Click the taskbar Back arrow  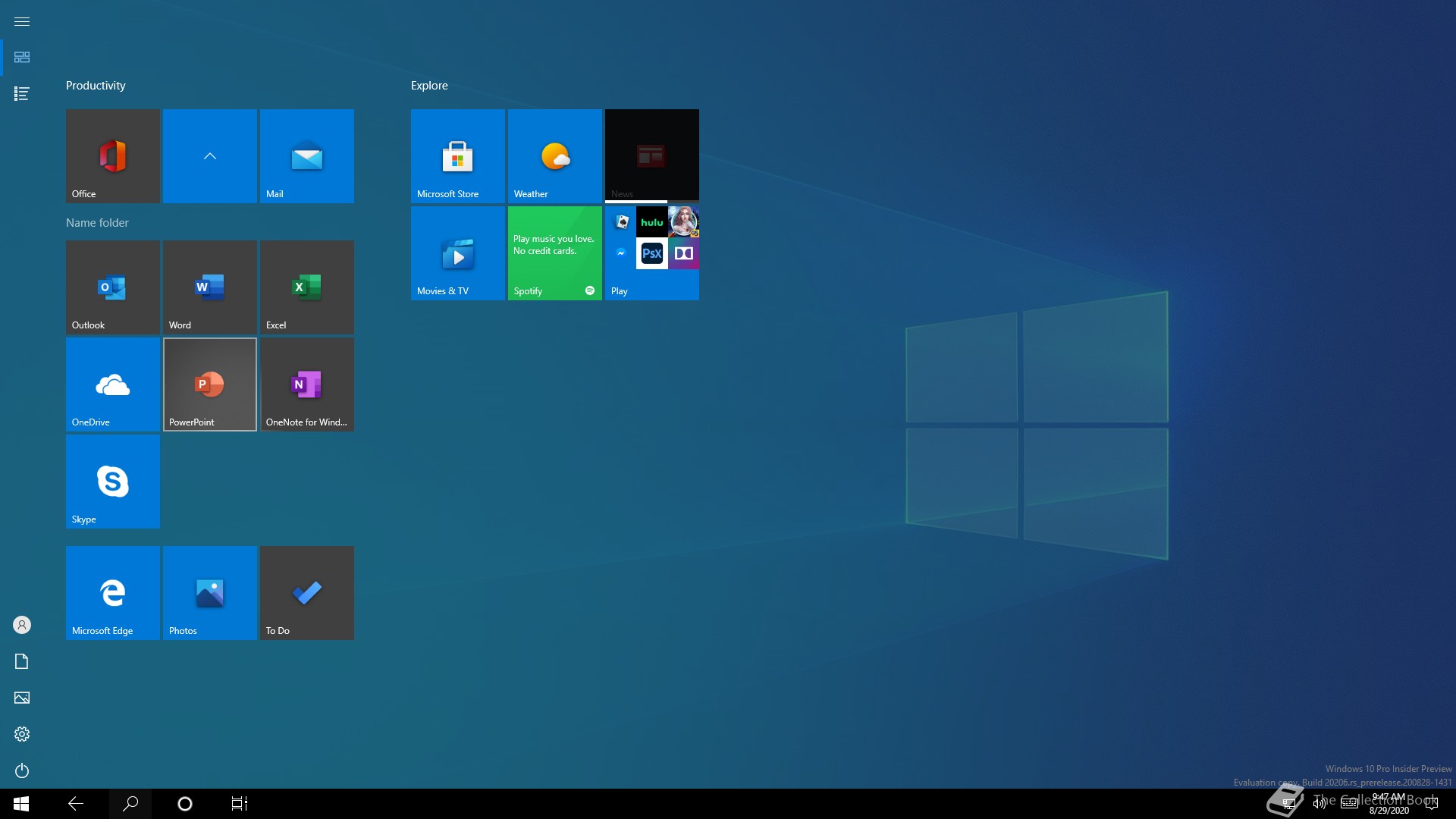(x=76, y=804)
